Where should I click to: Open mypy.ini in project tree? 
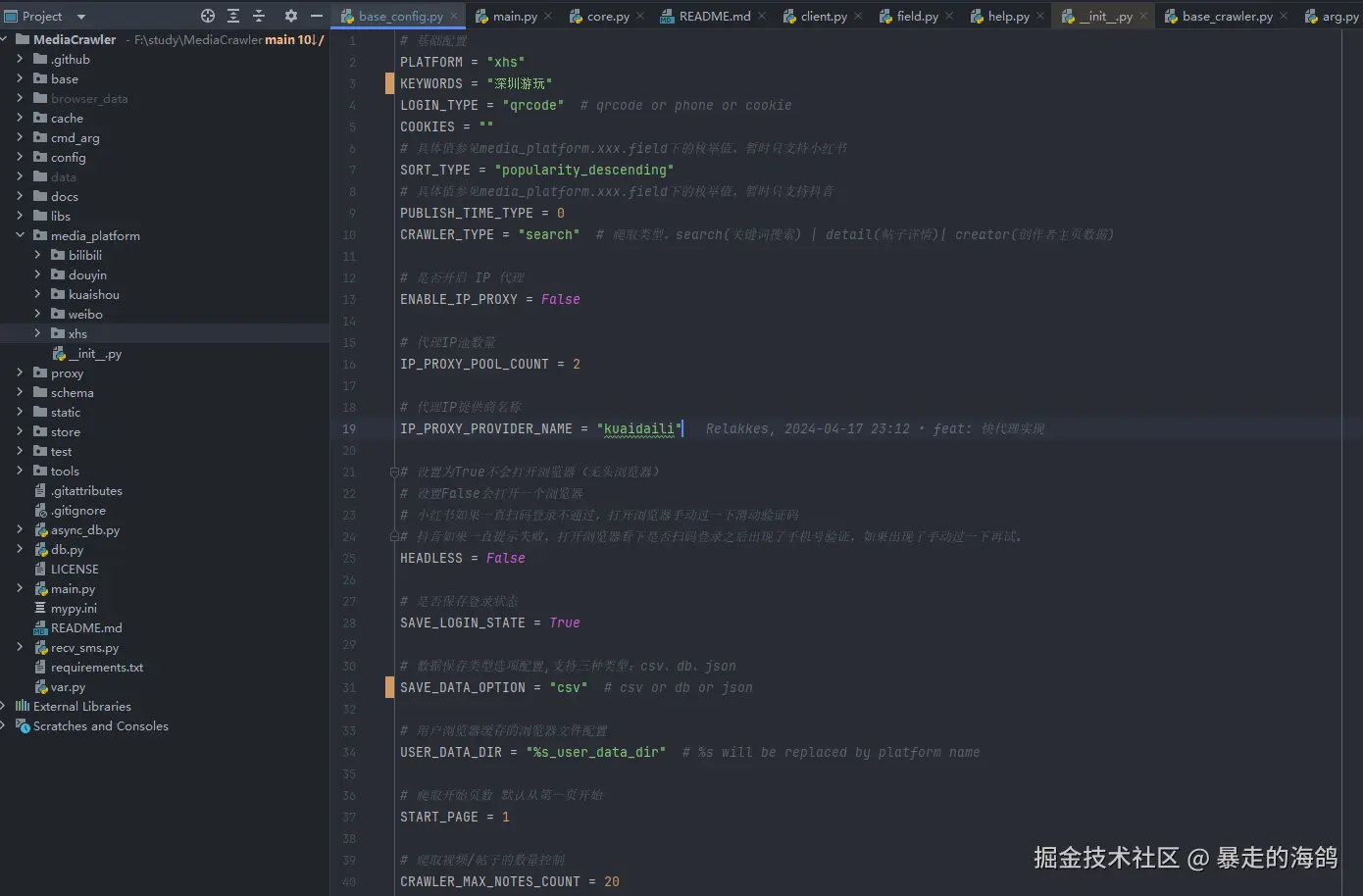click(x=74, y=608)
